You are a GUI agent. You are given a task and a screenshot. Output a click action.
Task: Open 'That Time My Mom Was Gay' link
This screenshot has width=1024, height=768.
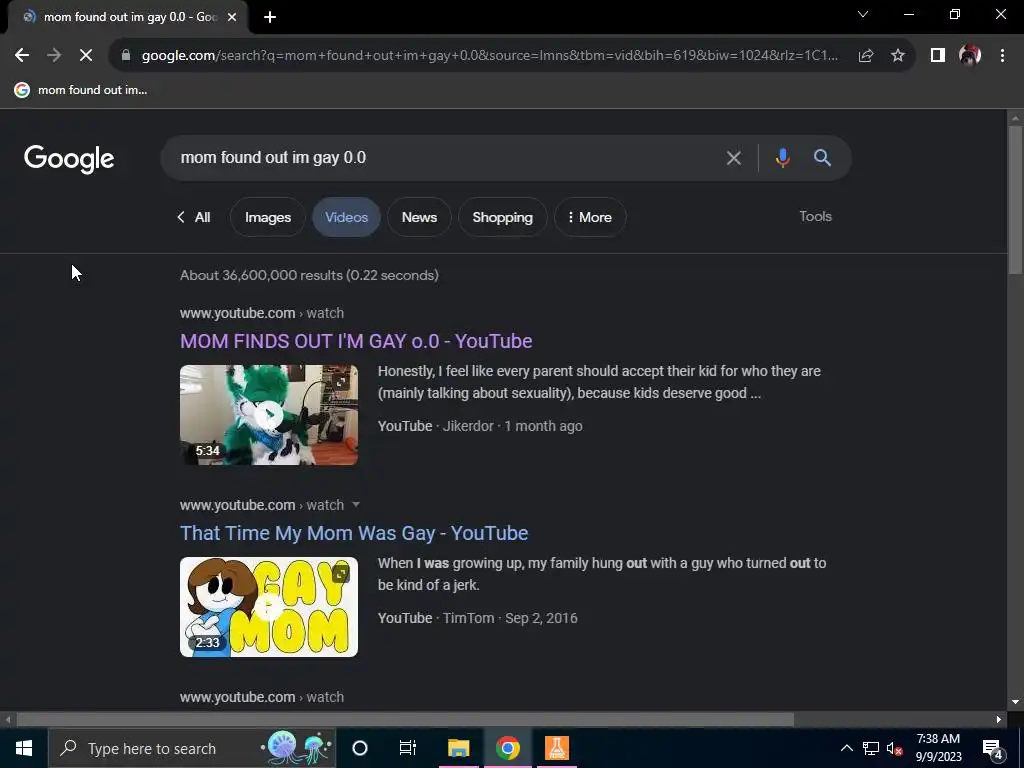[354, 533]
